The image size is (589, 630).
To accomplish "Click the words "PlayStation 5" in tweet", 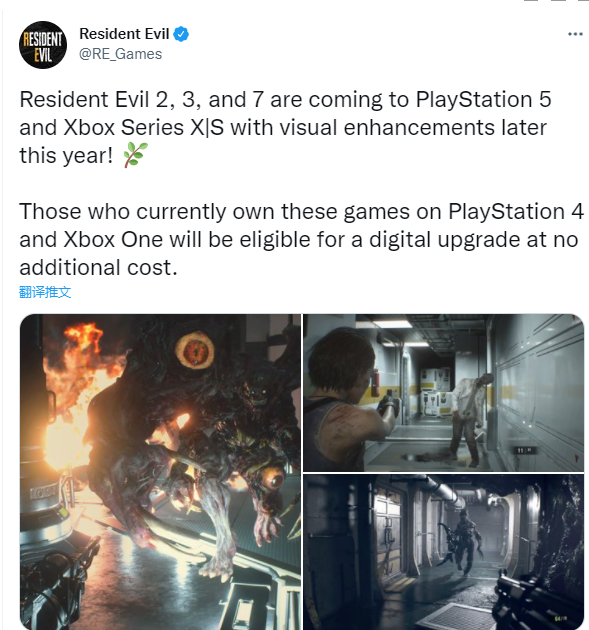I will coord(483,100).
